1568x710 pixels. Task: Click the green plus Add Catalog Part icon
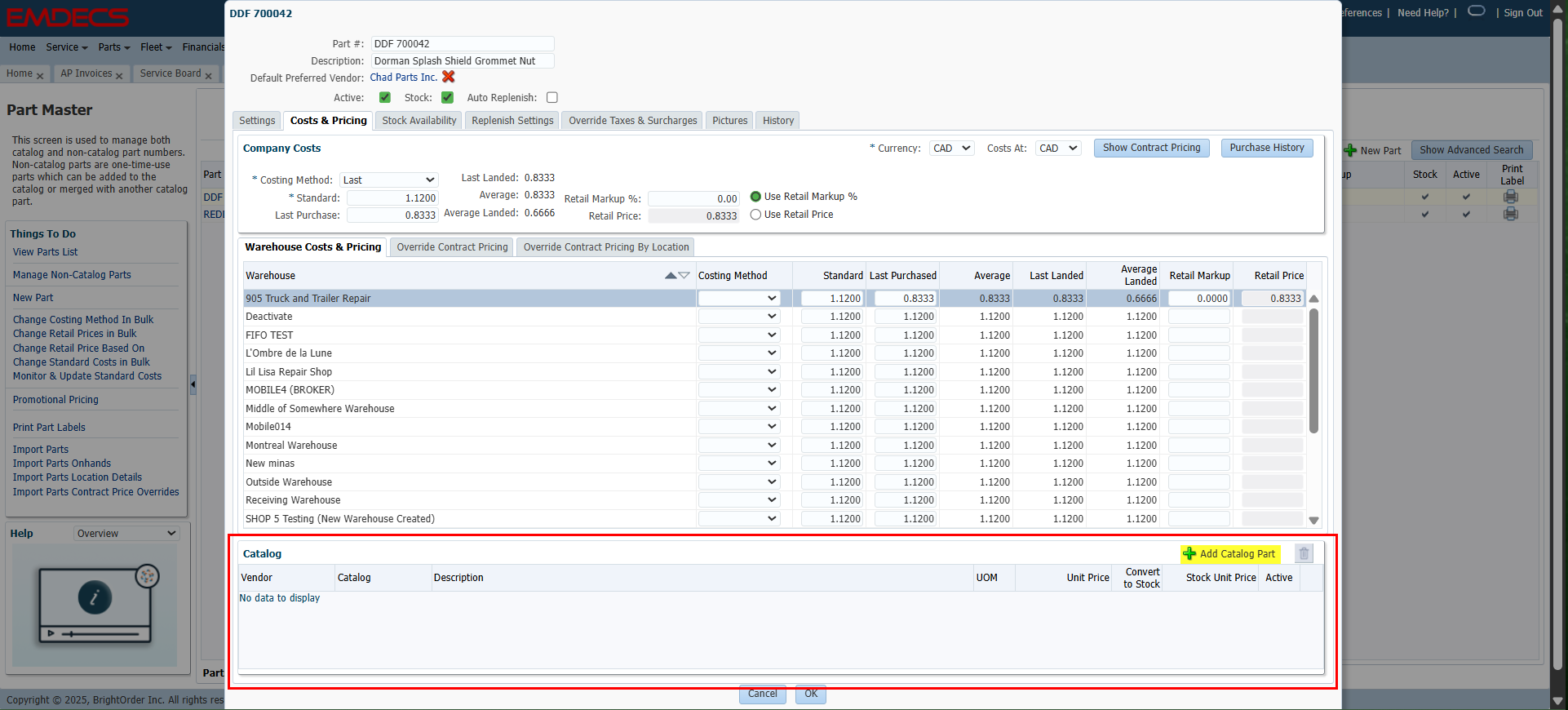point(1189,554)
